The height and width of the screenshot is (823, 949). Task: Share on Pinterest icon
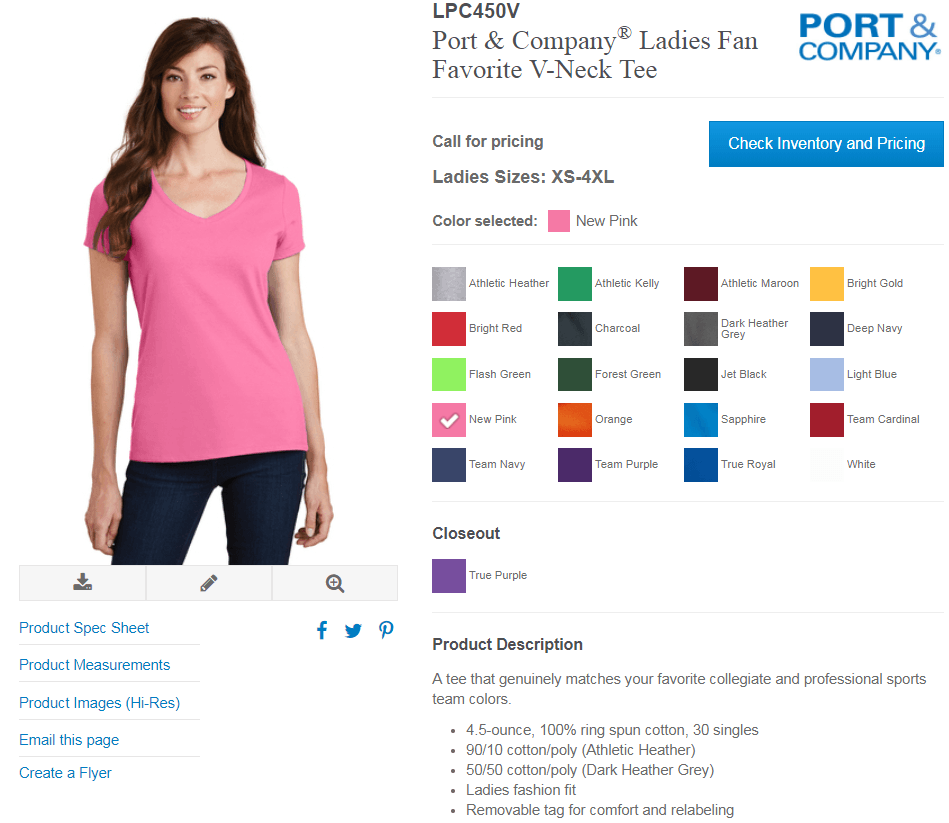coord(386,630)
